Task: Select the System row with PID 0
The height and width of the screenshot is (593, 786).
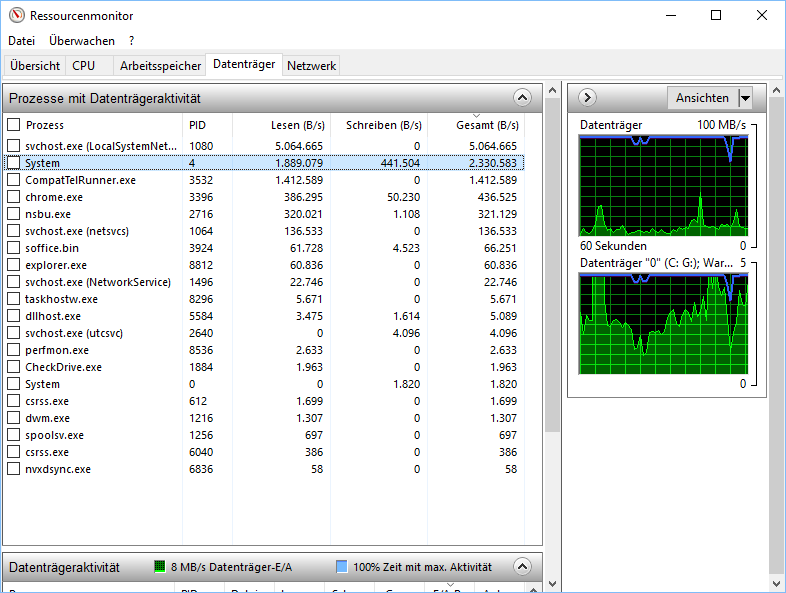Action: 264,384
